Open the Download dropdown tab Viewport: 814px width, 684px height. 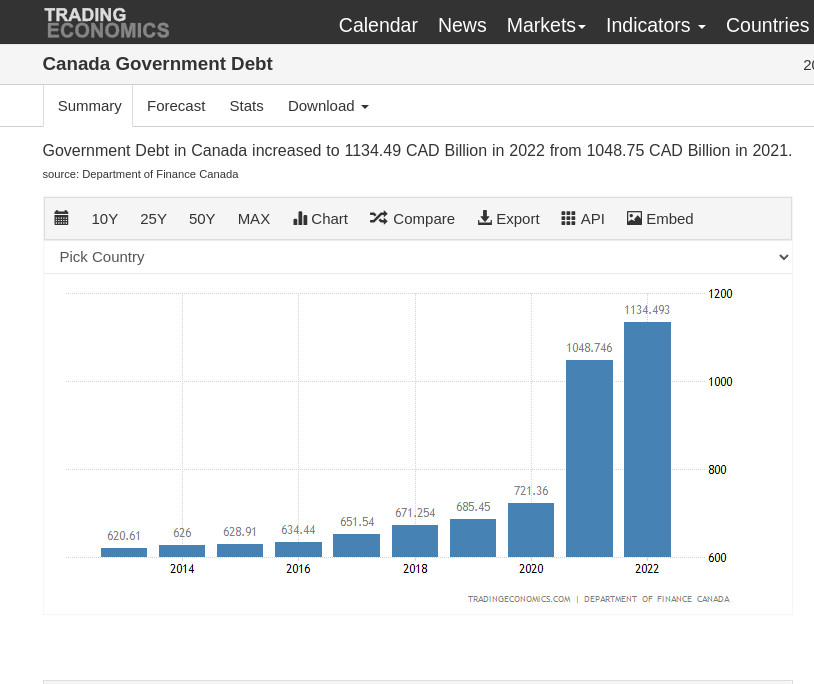(x=328, y=106)
